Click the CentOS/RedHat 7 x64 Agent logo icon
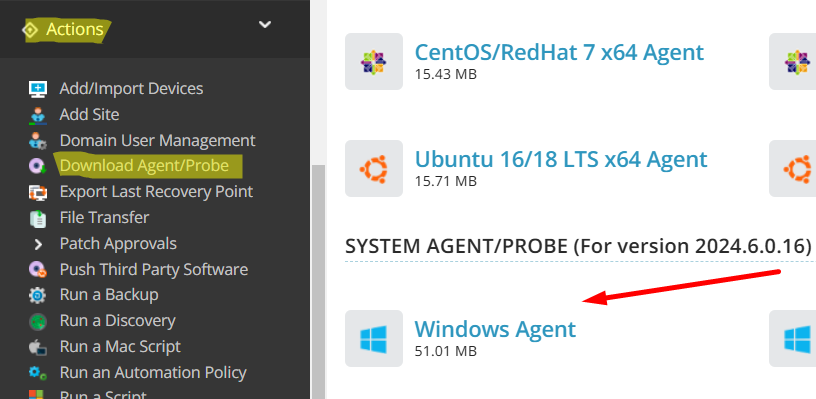The height and width of the screenshot is (399, 816). 374,61
